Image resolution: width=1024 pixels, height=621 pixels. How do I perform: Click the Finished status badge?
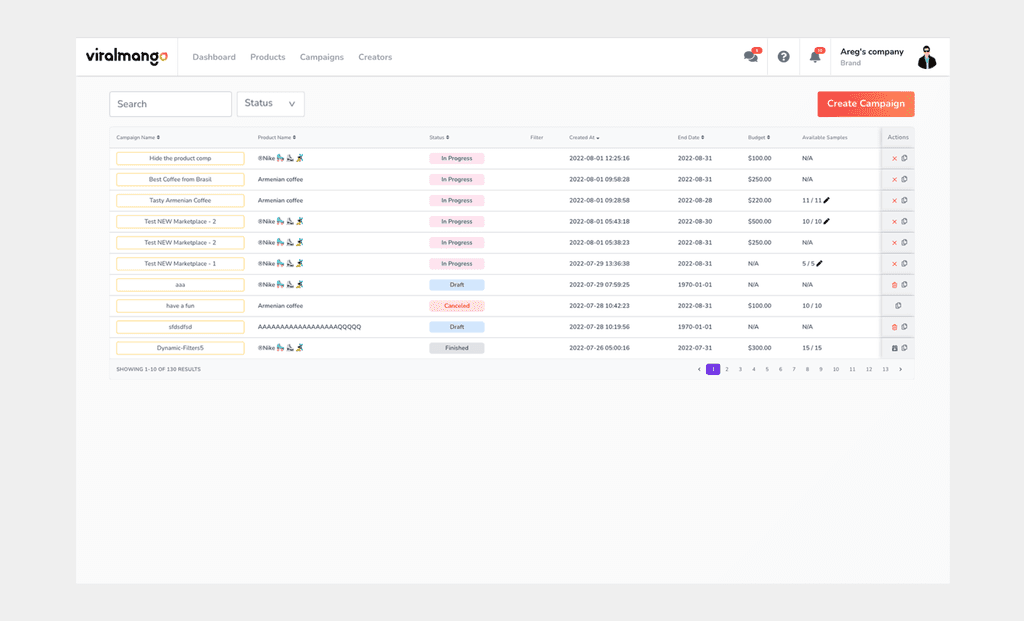click(456, 348)
